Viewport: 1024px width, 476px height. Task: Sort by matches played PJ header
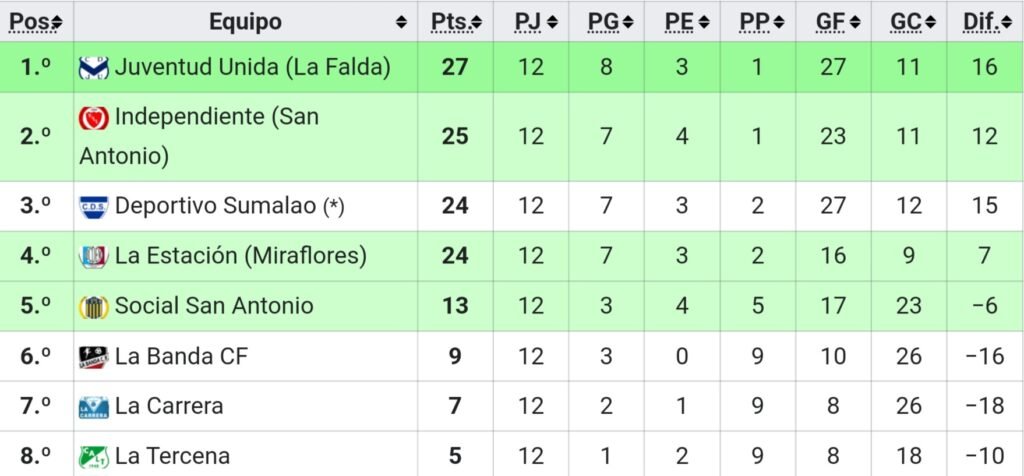[552, 23]
